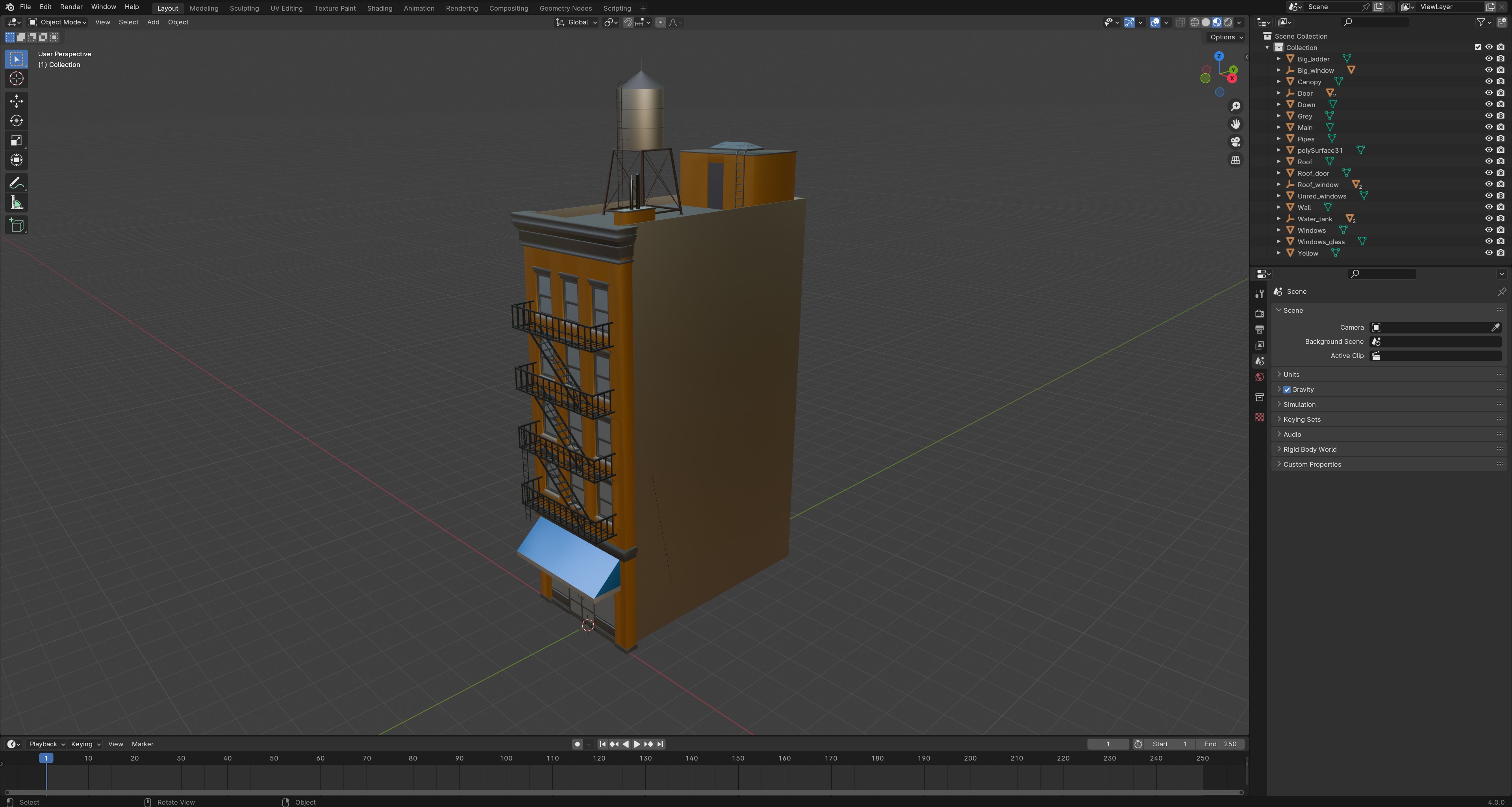
Task: Switch to rendered viewport shading
Action: 1228,22
